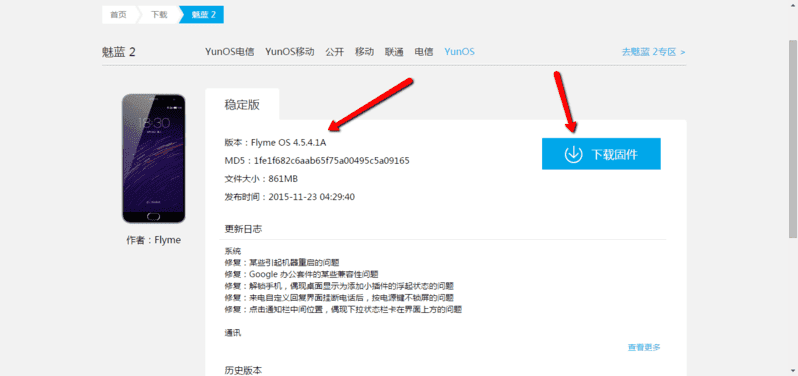
Task: Select the 电信 version tab
Action: click(x=423, y=51)
